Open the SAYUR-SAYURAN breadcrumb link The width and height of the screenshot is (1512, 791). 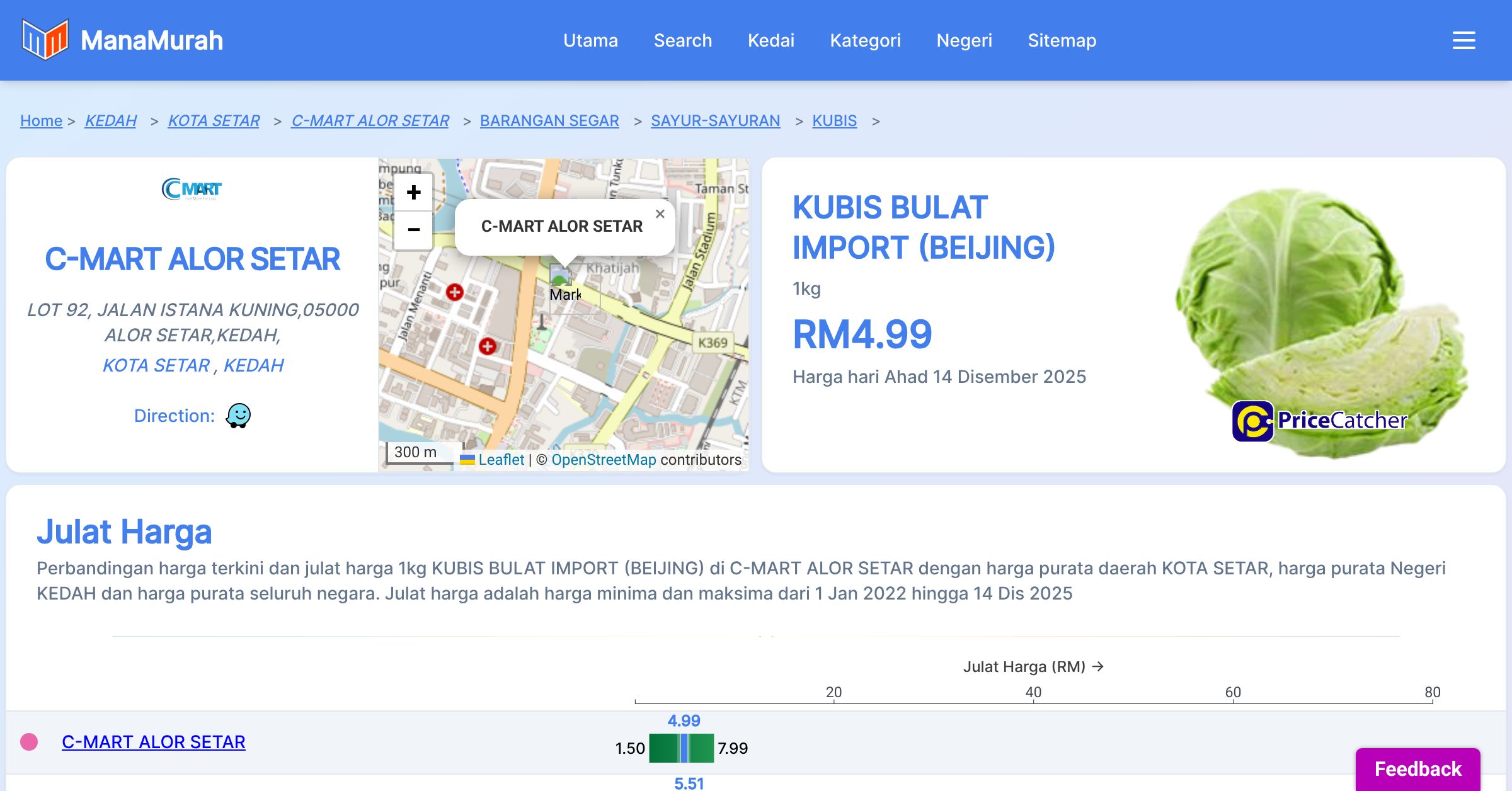[715, 120]
